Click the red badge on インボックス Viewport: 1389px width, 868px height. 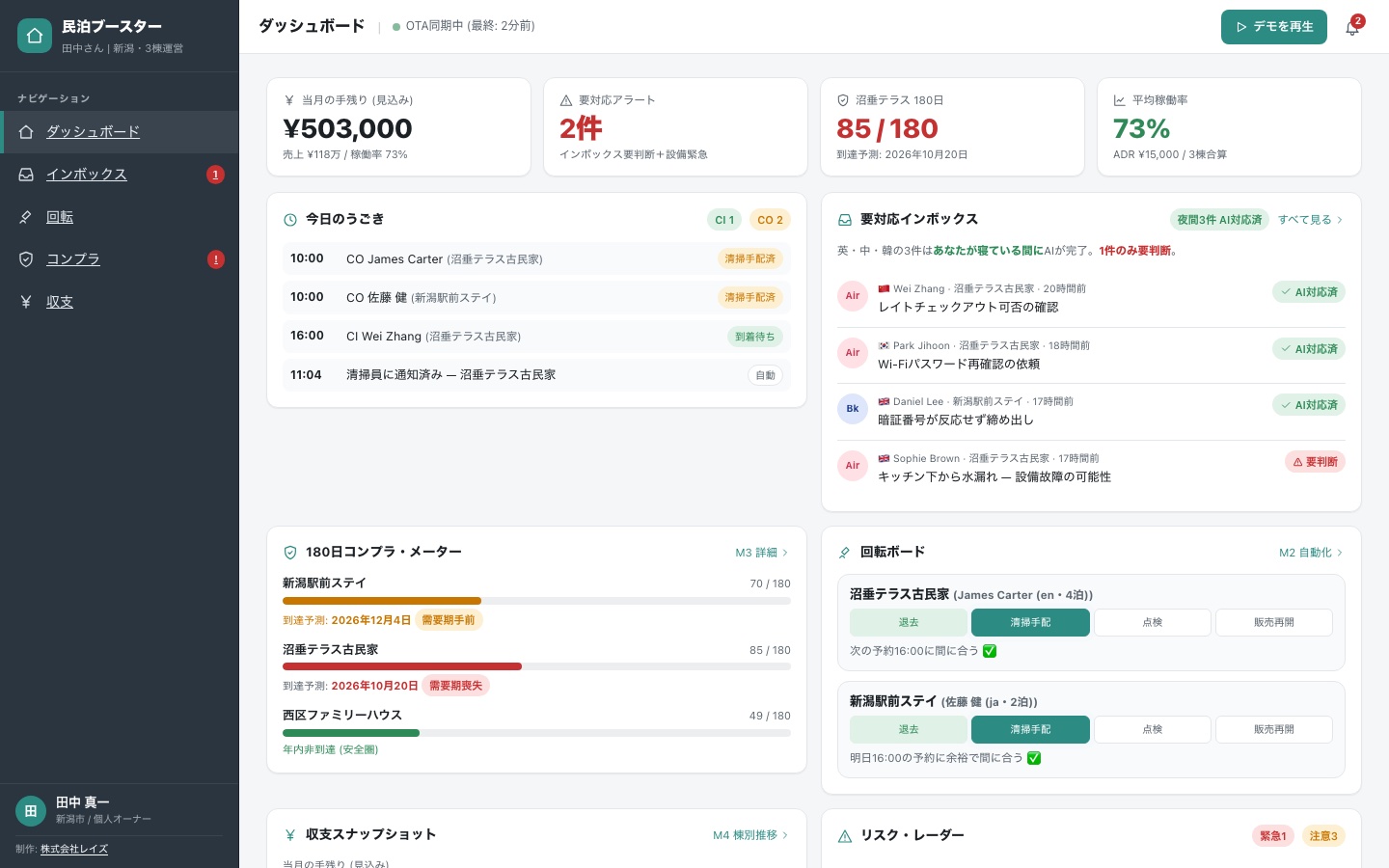215,175
